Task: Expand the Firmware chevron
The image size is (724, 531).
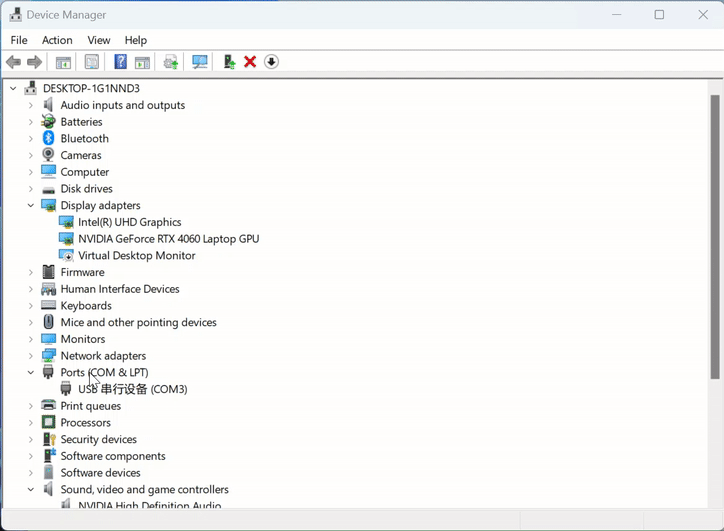Action: pyautogui.click(x=30, y=272)
